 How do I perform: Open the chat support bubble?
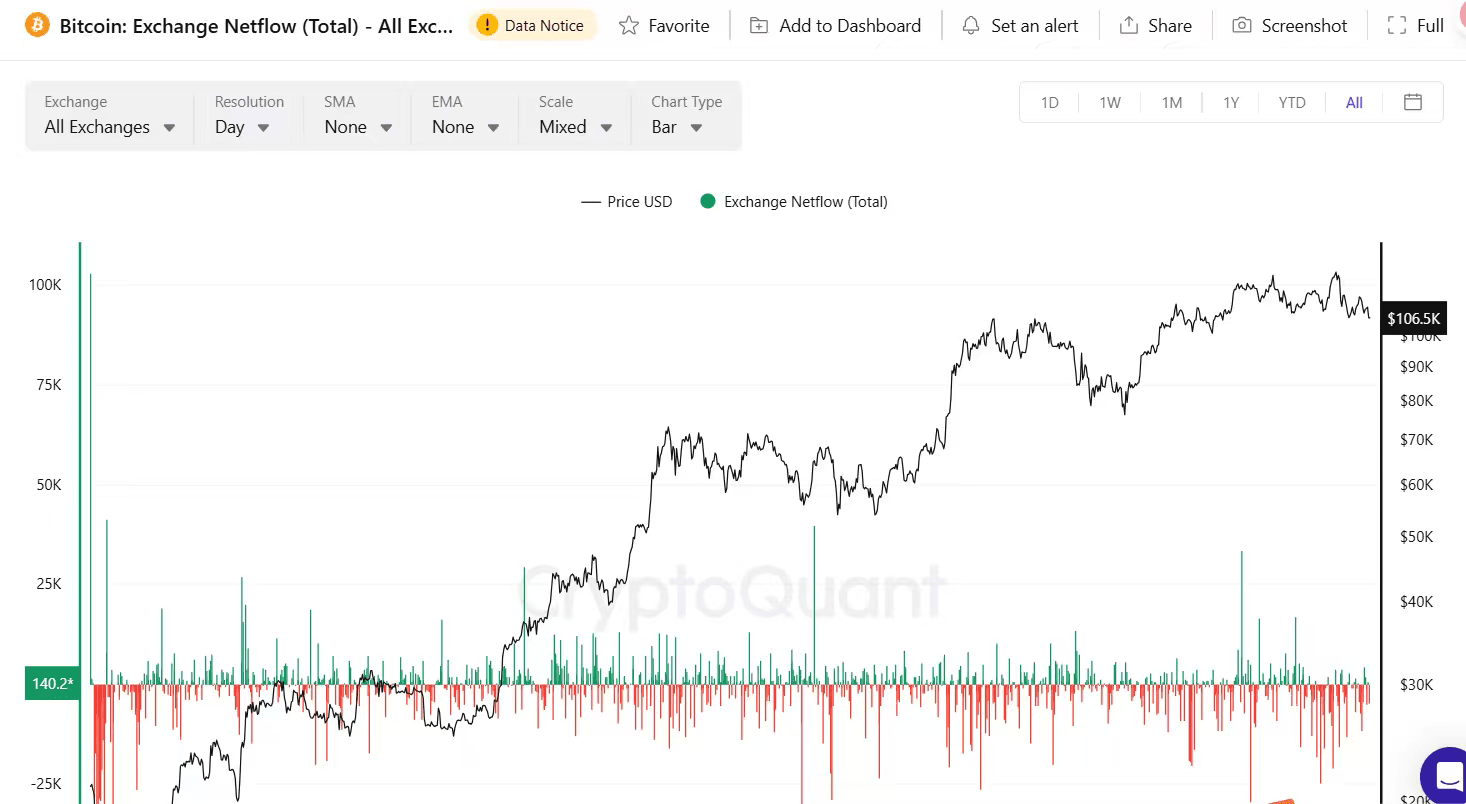[x=1446, y=775]
